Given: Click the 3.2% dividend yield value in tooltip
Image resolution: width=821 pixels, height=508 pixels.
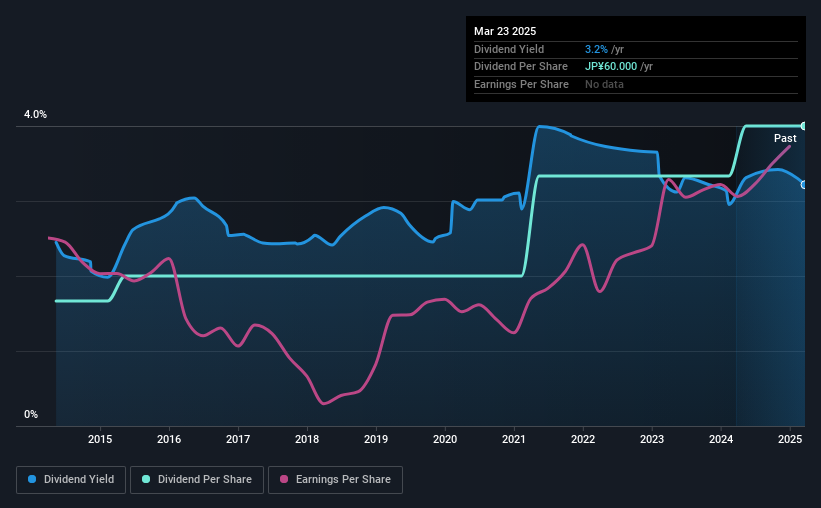Looking at the screenshot, I should [x=596, y=49].
